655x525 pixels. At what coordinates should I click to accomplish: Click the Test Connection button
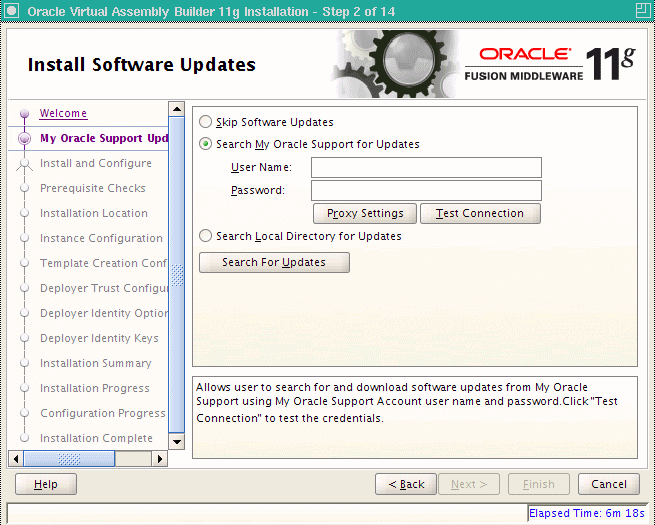(x=480, y=213)
